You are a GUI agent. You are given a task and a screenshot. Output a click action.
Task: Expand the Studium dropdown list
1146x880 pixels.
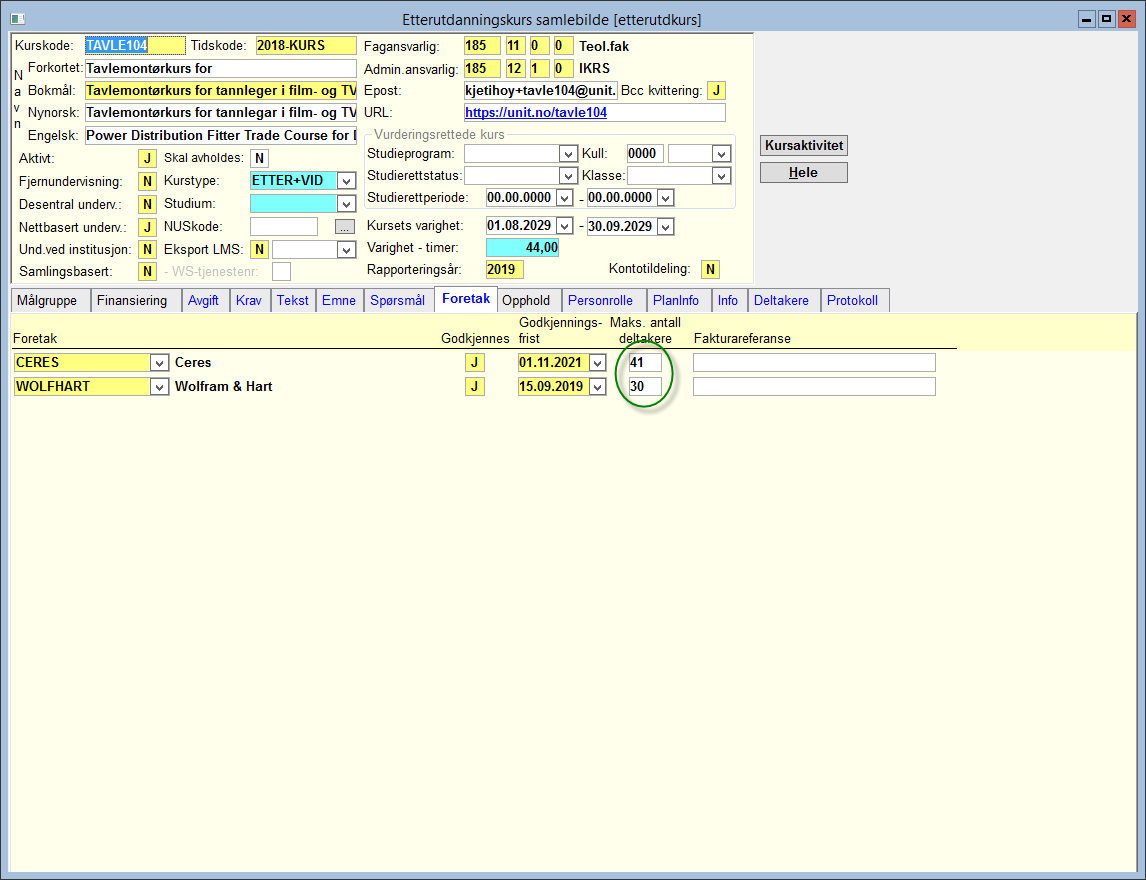click(346, 204)
